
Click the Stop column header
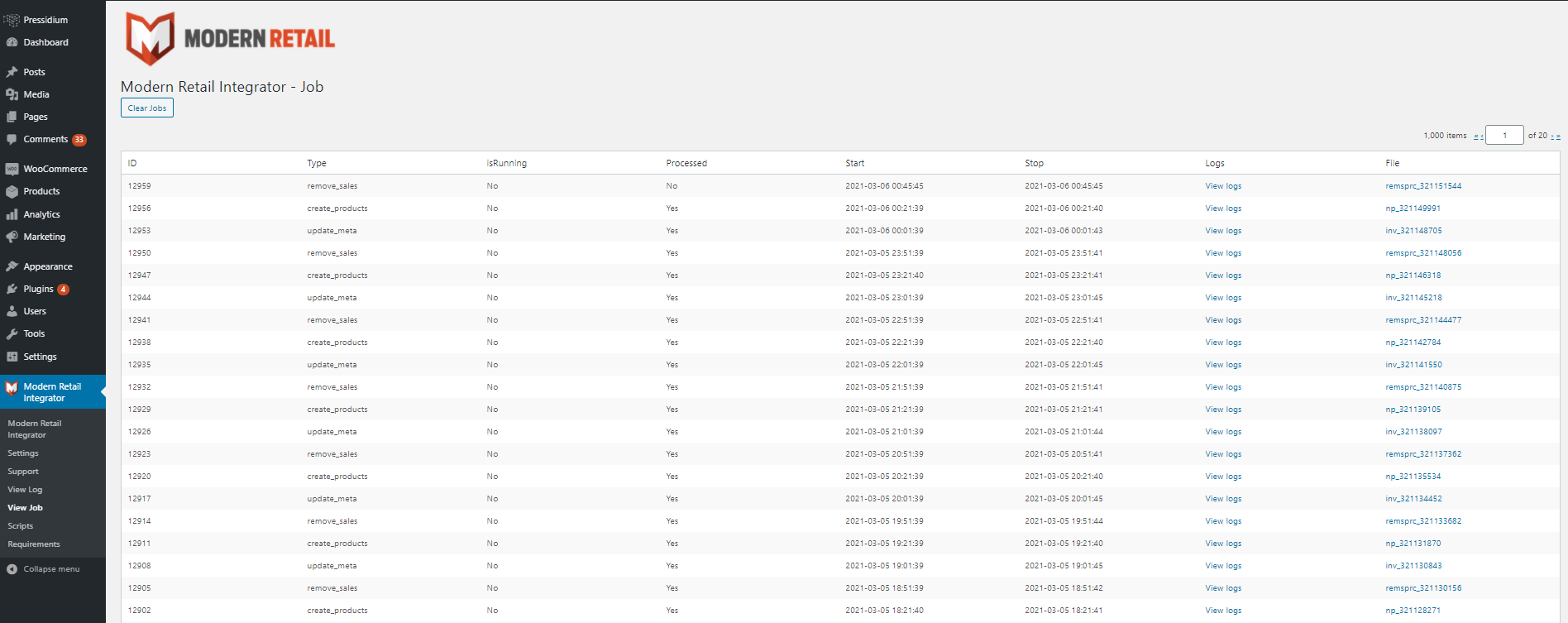point(1034,163)
